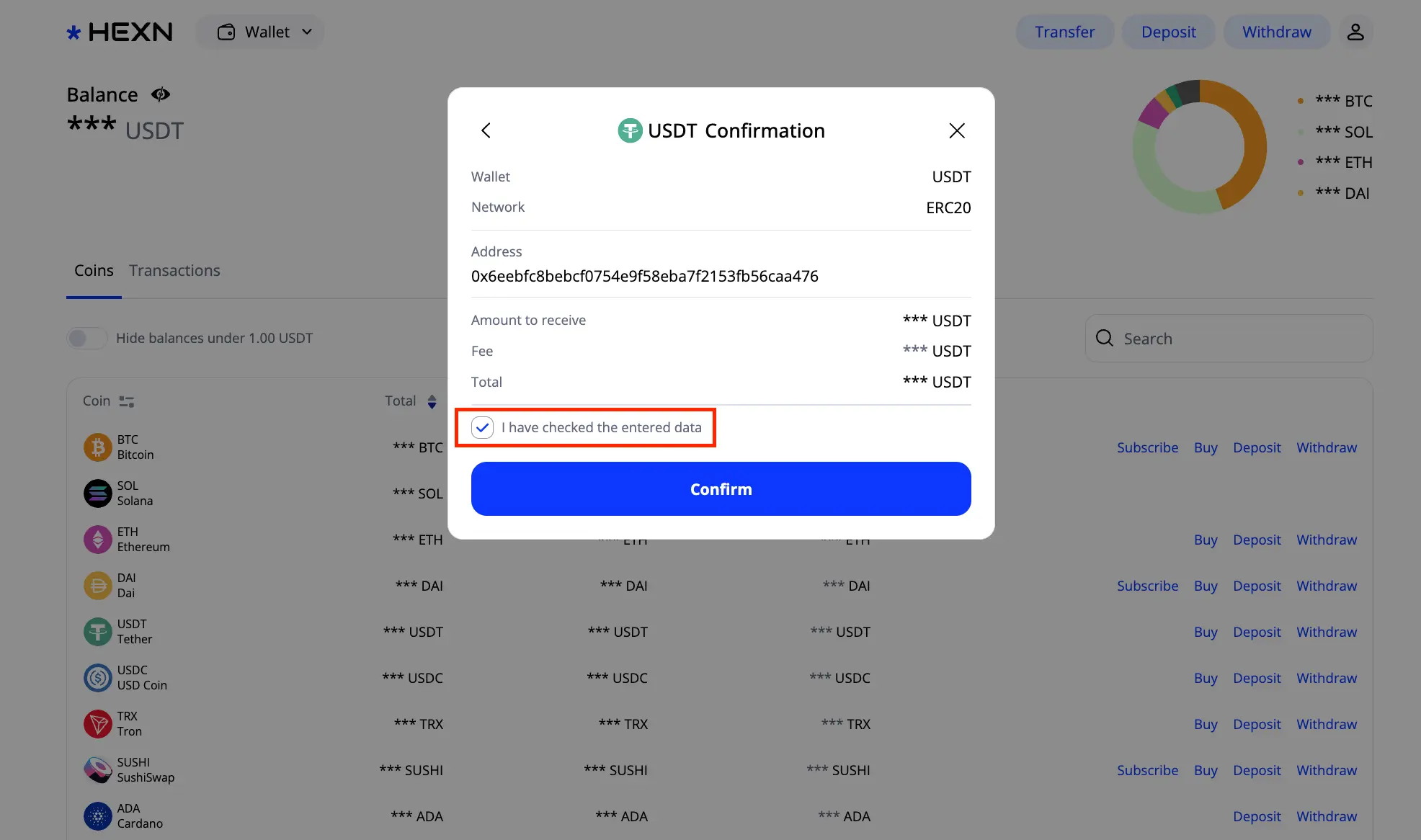Image resolution: width=1421 pixels, height=840 pixels.
Task: Click the donut portfolio chart
Action: (1199, 146)
